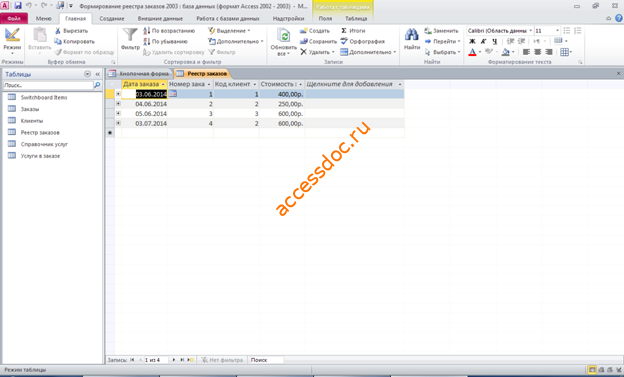Open Выбрать dropdown
The height and width of the screenshot is (377, 624).
click(x=442, y=52)
